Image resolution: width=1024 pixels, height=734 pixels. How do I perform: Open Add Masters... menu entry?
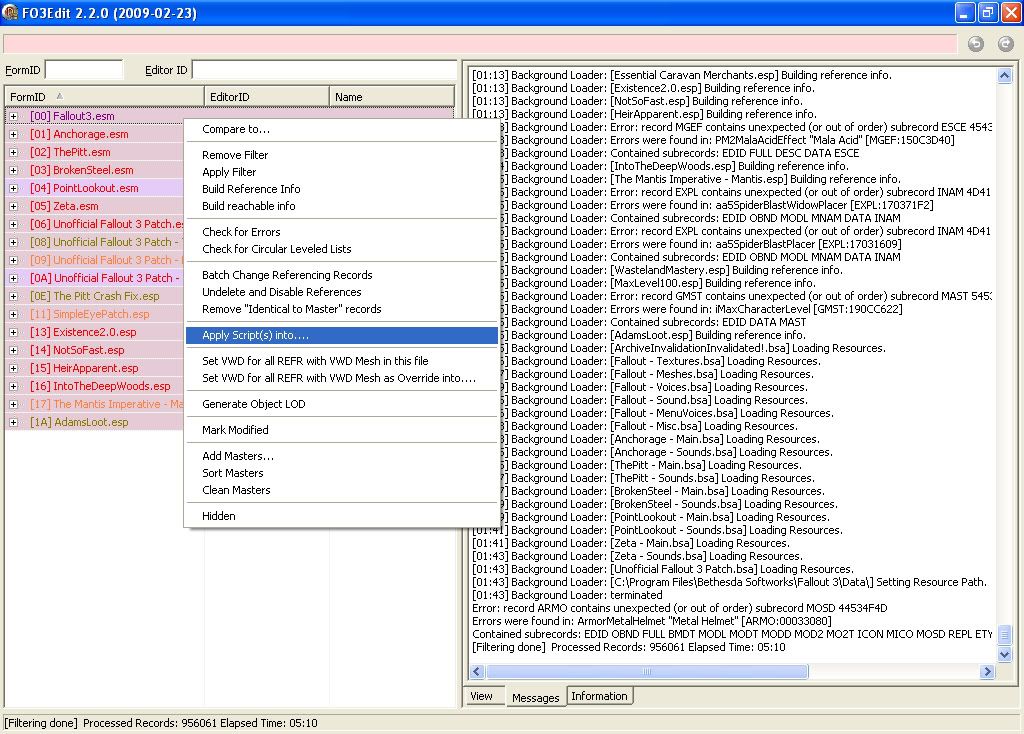342,456
